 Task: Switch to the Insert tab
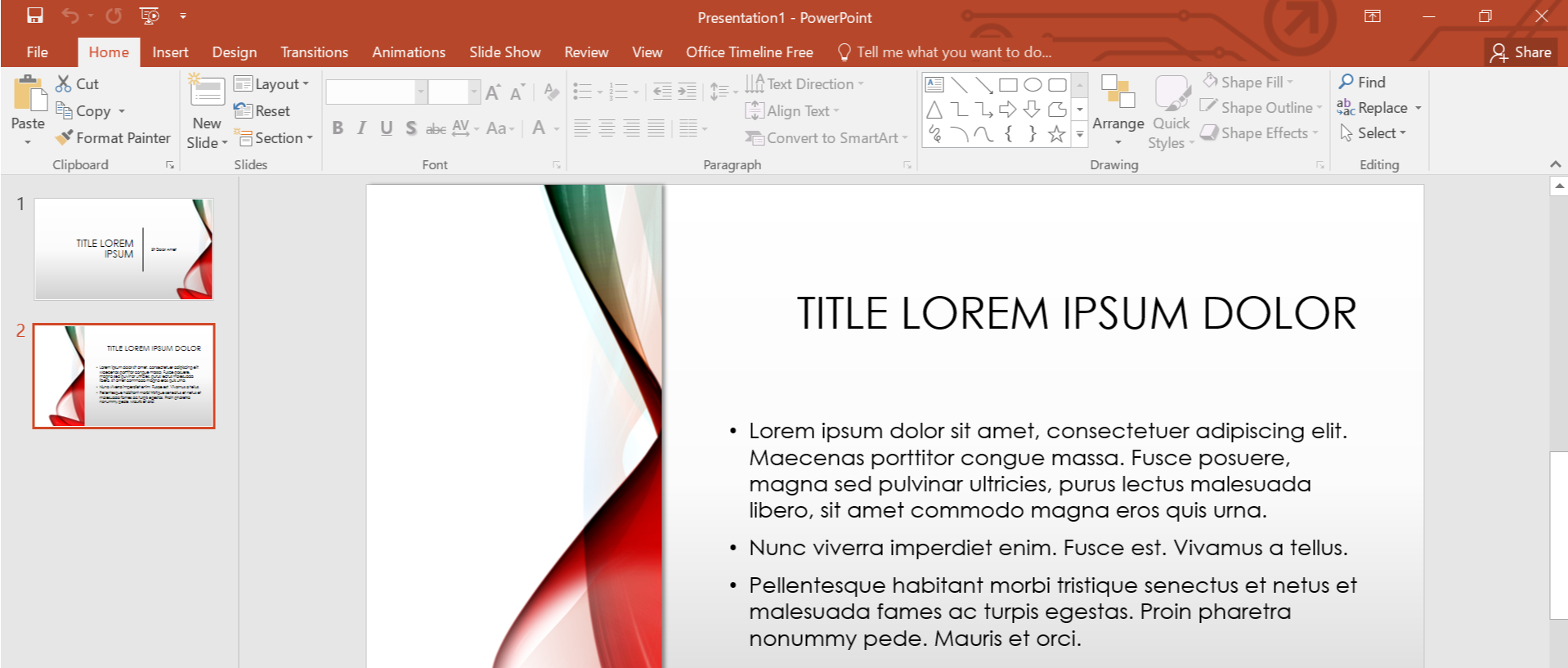click(x=170, y=52)
